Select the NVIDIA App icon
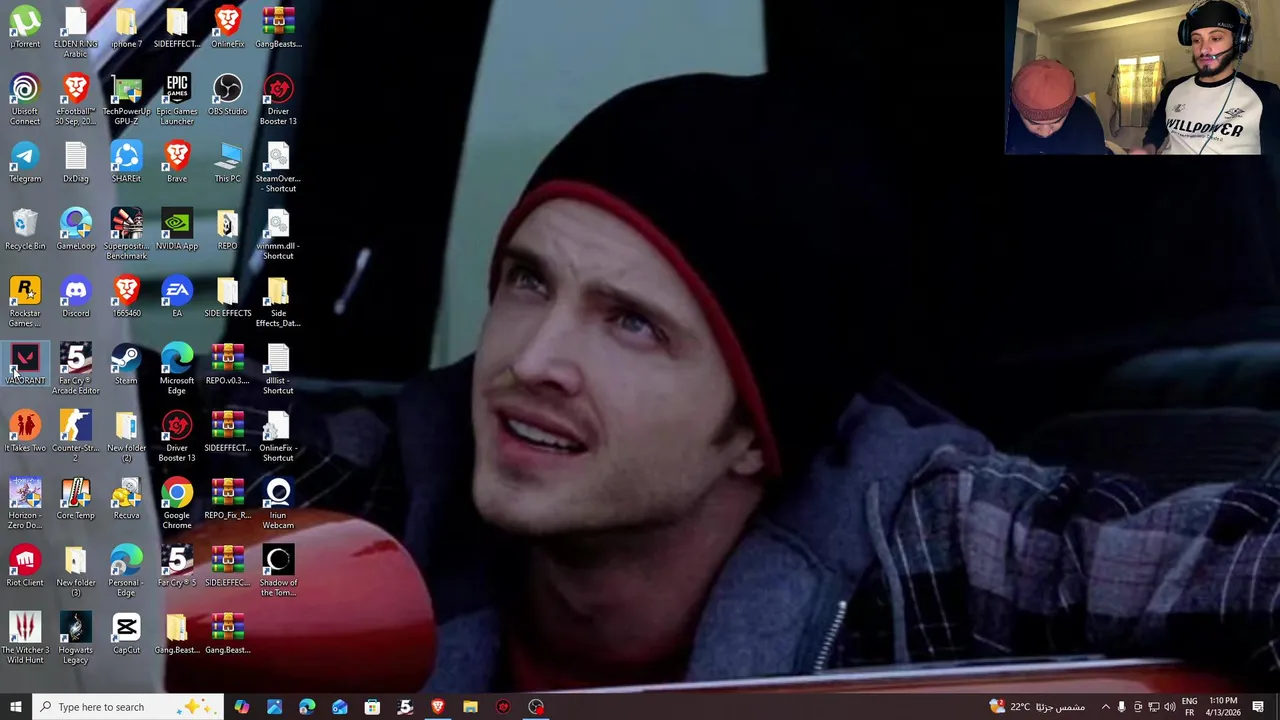Viewport: 1280px width, 720px height. tap(177, 229)
